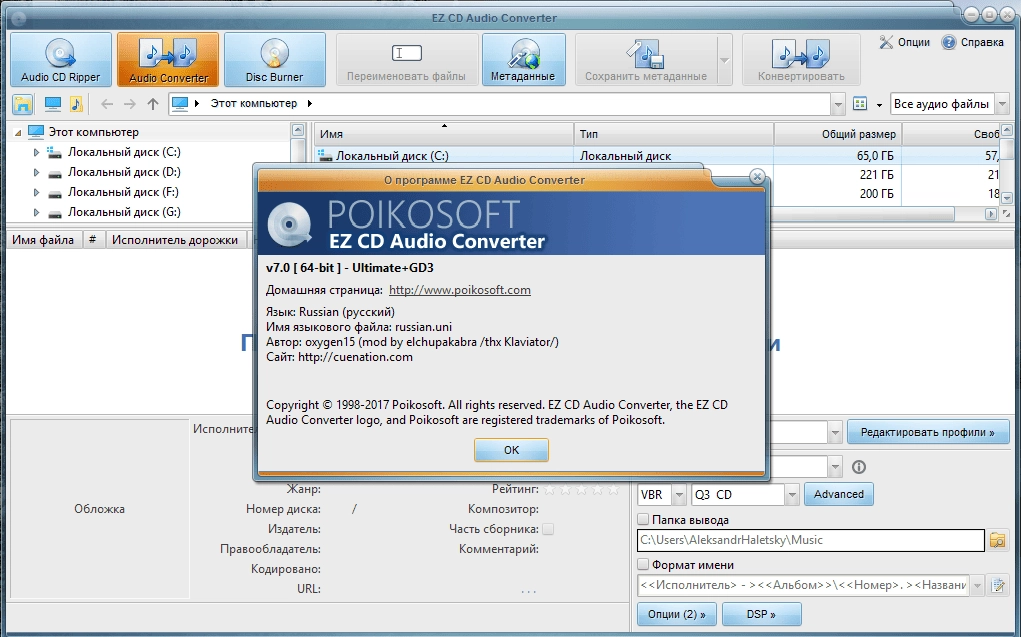Open Advanced encoder settings

click(839, 494)
